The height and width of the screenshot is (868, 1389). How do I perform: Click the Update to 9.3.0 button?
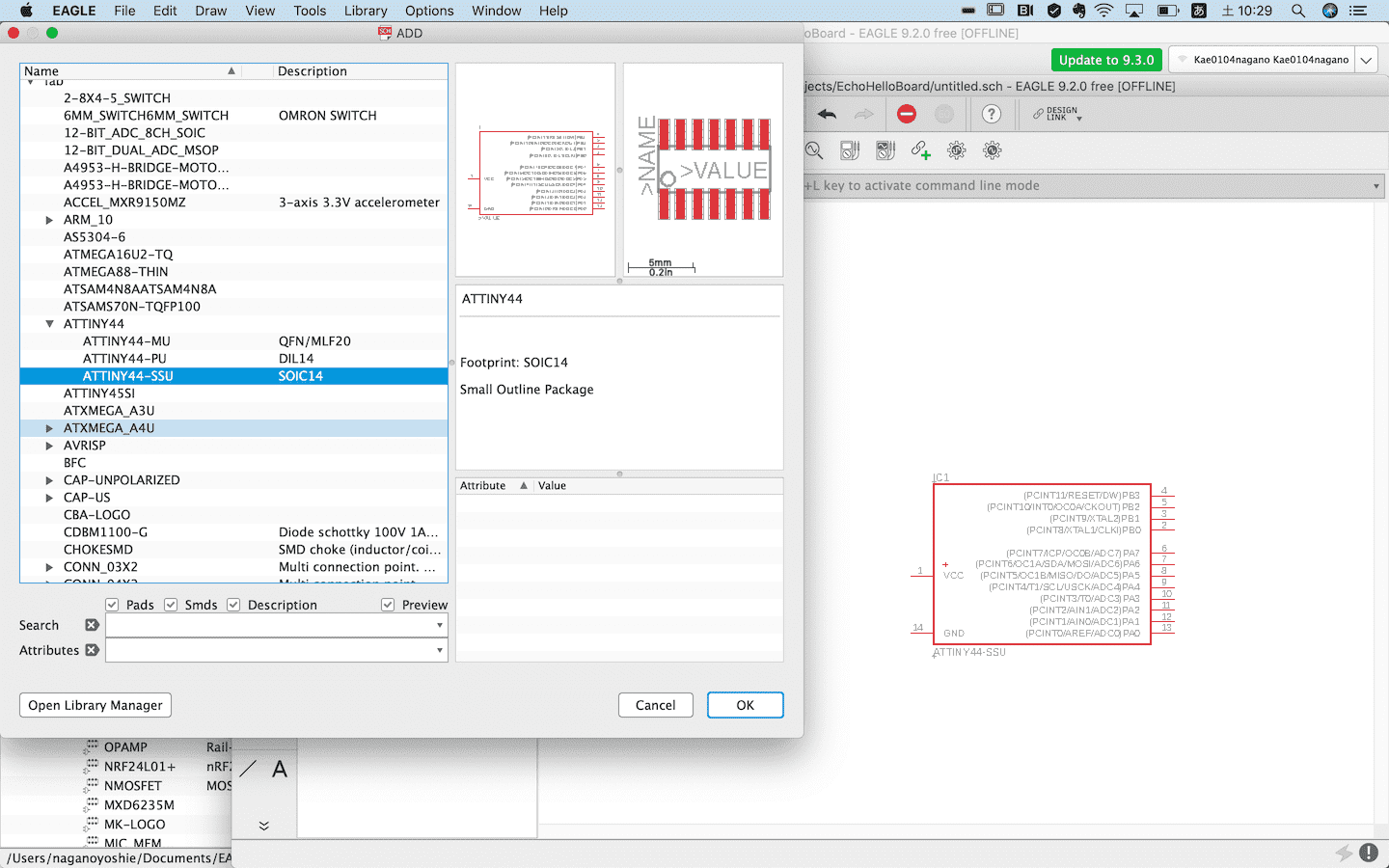point(1106,60)
